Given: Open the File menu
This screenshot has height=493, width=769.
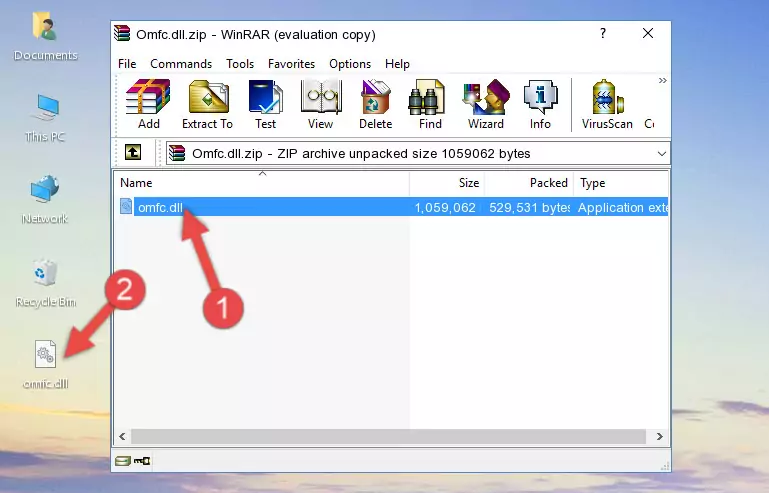Looking at the screenshot, I should (127, 64).
